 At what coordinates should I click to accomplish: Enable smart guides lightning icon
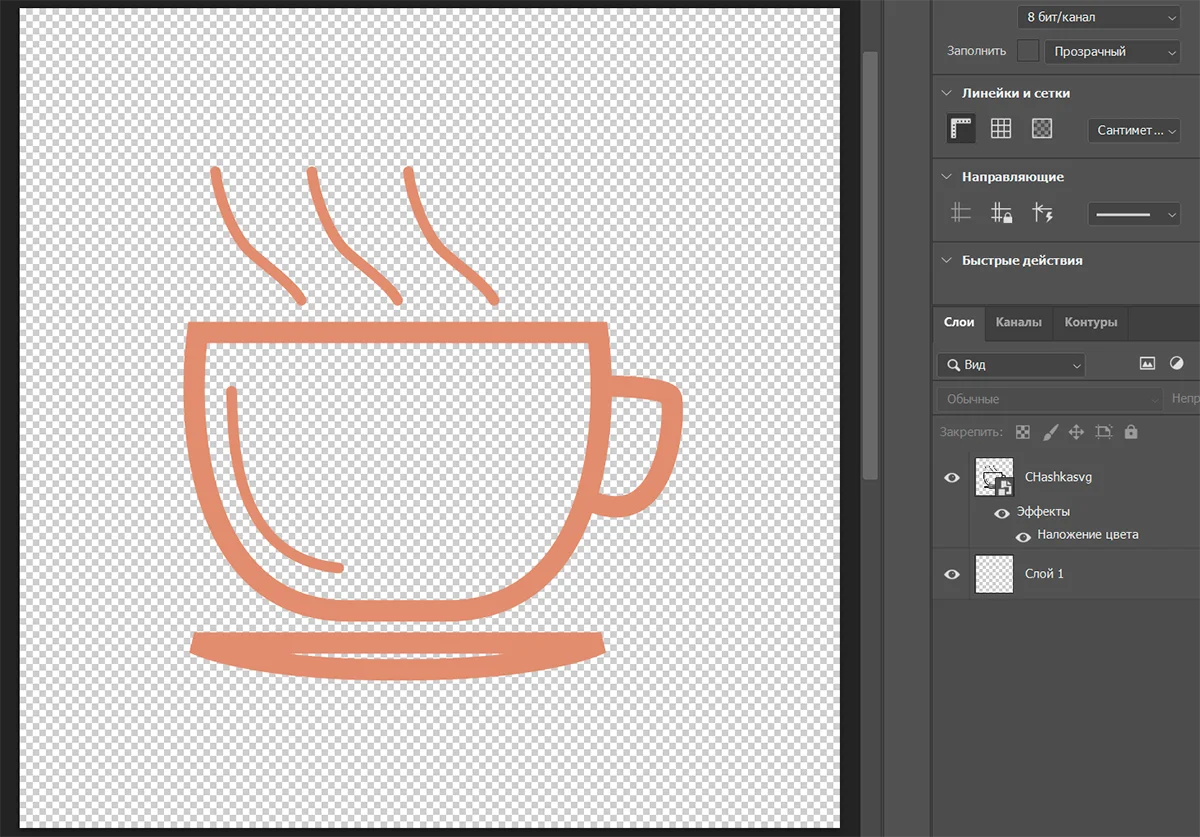point(1042,213)
